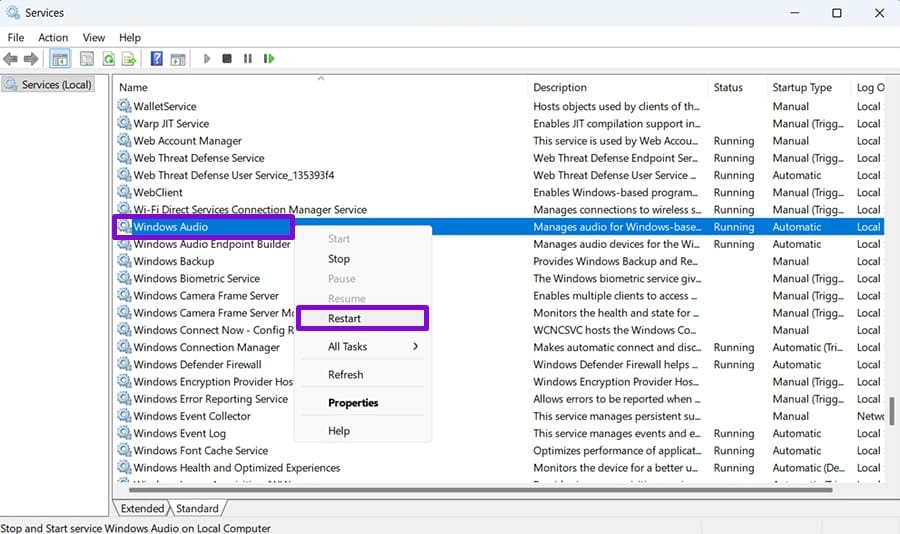Click the Back arrow toolbar icon
This screenshot has height=534, width=900.
(x=10, y=59)
